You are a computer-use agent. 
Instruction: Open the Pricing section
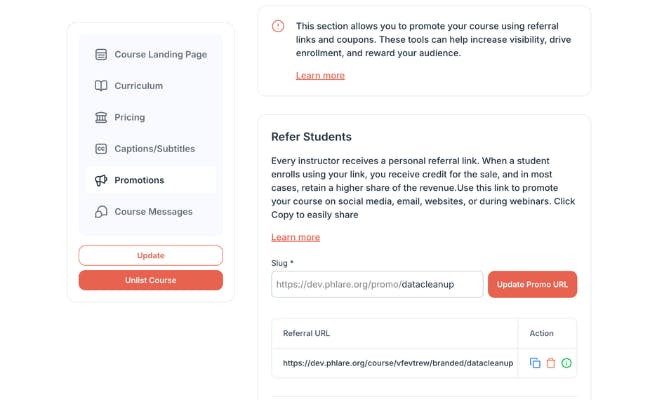pyautogui.click(x=129, y=117)
